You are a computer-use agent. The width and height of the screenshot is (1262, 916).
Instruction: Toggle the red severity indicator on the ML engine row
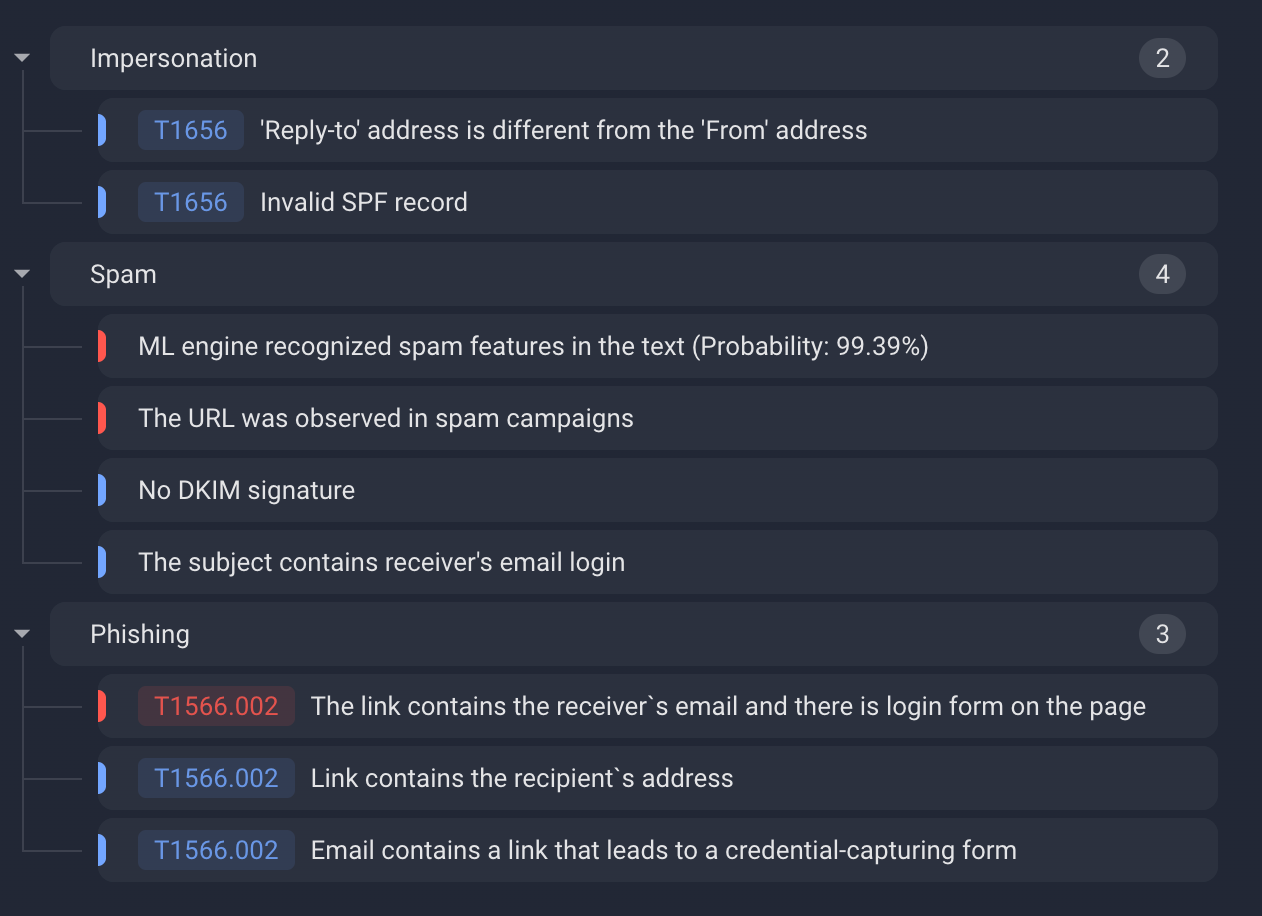(101, 346)
